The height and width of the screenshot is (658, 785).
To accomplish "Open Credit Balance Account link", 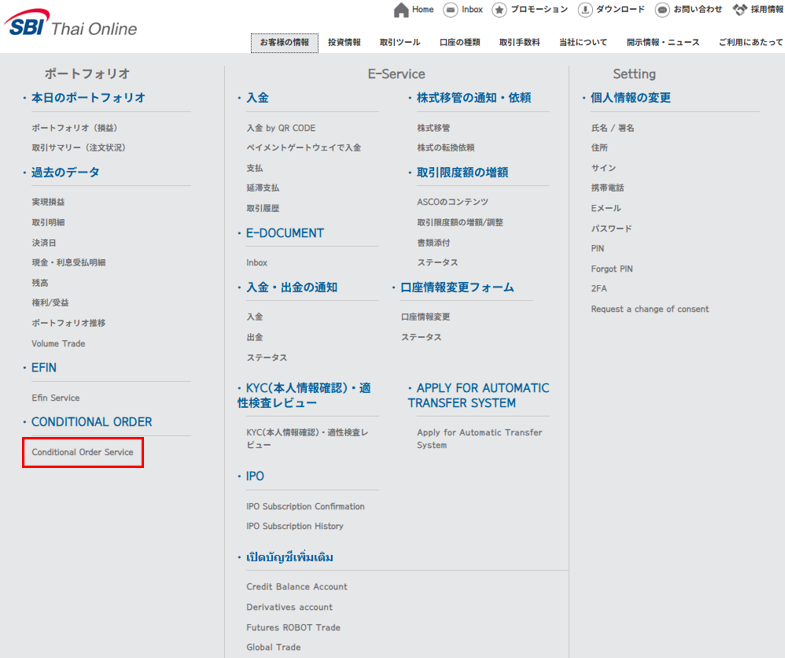I will [297, 587].
